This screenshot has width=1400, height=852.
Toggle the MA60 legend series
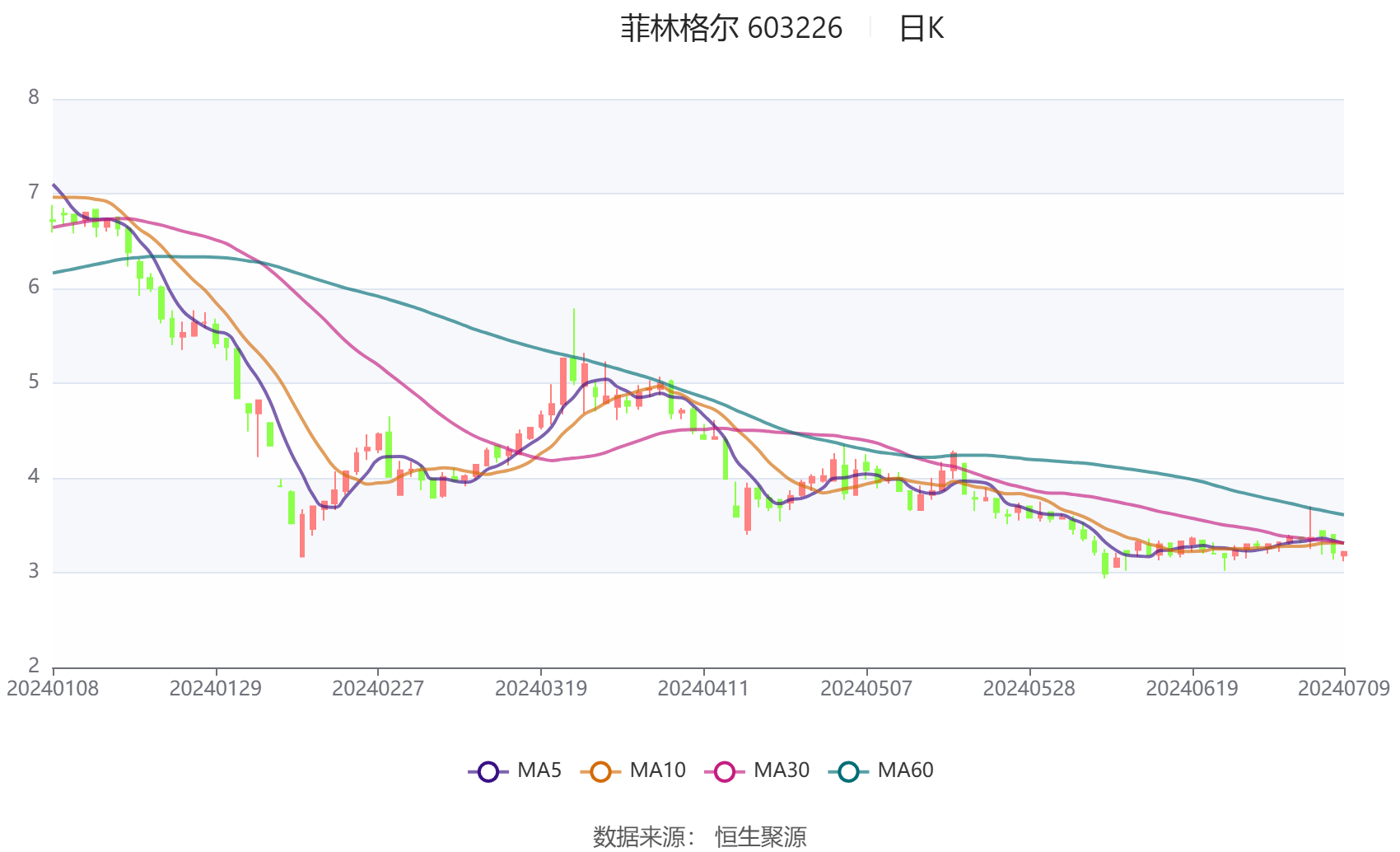tap(881, 770)
